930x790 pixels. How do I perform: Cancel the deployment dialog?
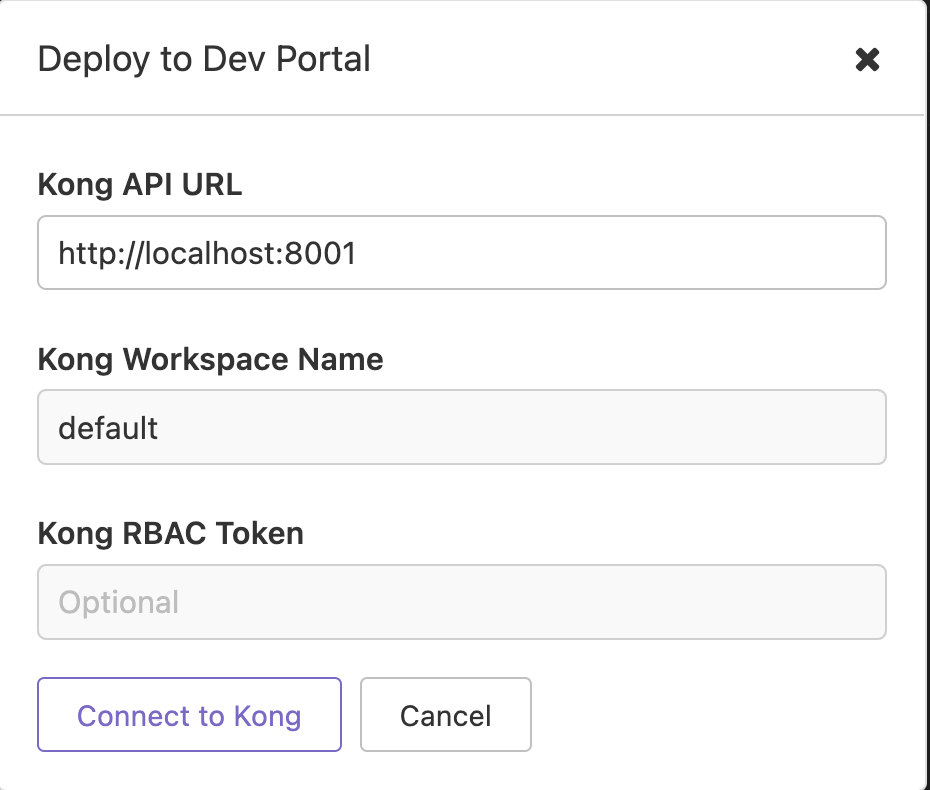point(445,715)
